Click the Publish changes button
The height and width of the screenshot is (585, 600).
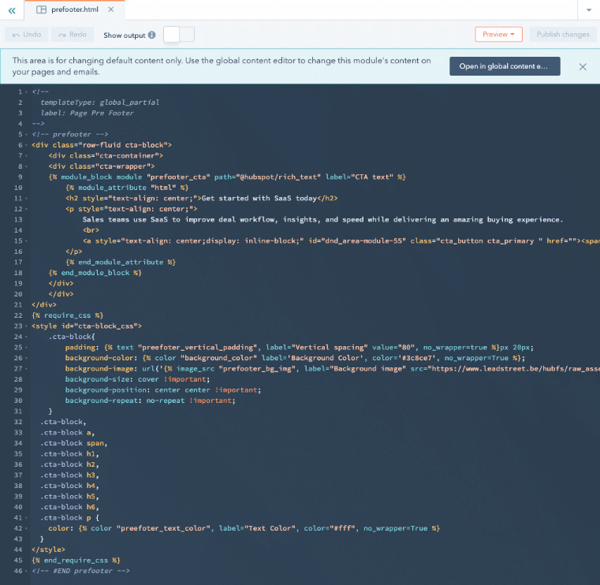562,34
